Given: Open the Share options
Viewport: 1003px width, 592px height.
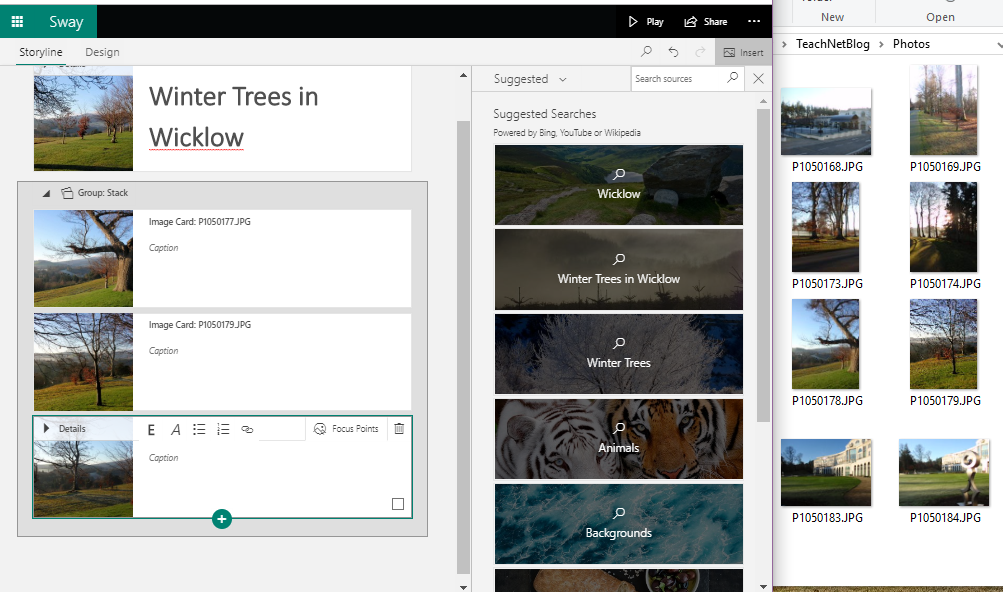Looking at the screenshot, I should (x=706, y=21).
